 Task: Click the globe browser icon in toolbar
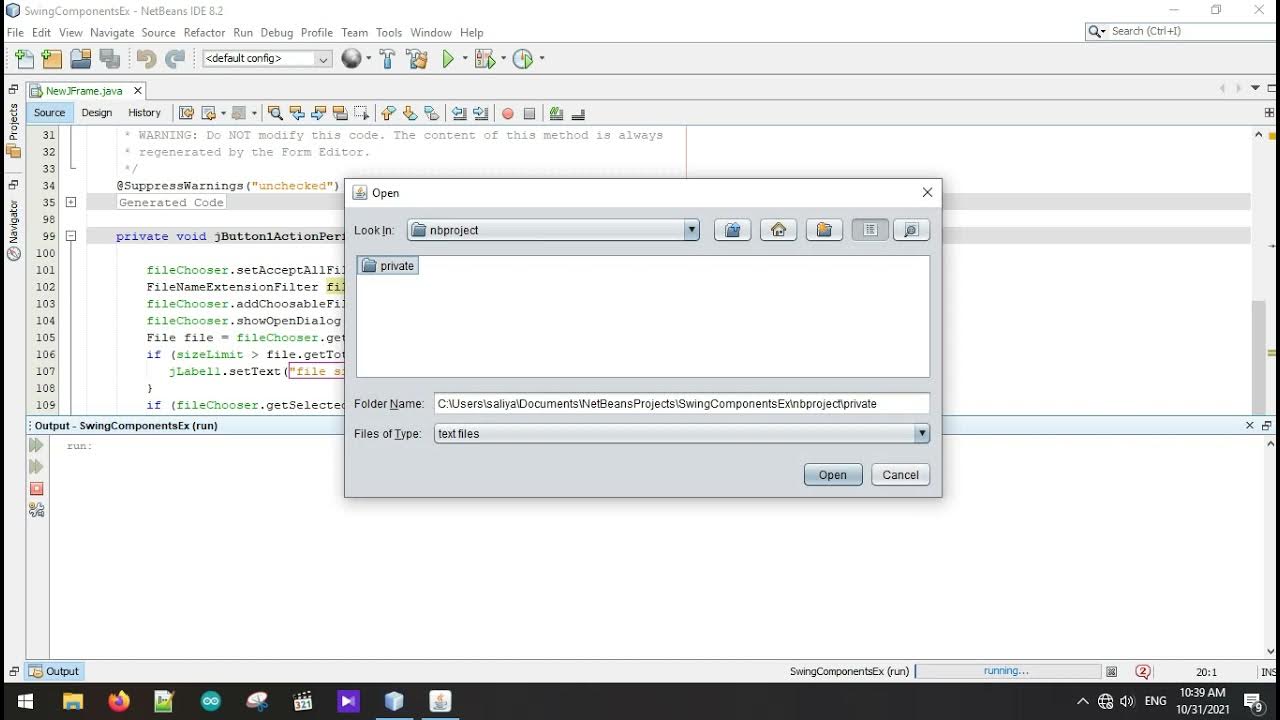click(351, 59)
